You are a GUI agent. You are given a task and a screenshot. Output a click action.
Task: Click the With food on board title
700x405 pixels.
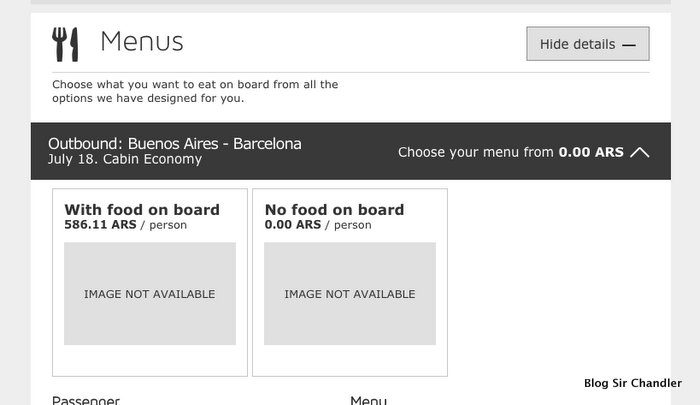pyautogui.click(x=142, y=209)
